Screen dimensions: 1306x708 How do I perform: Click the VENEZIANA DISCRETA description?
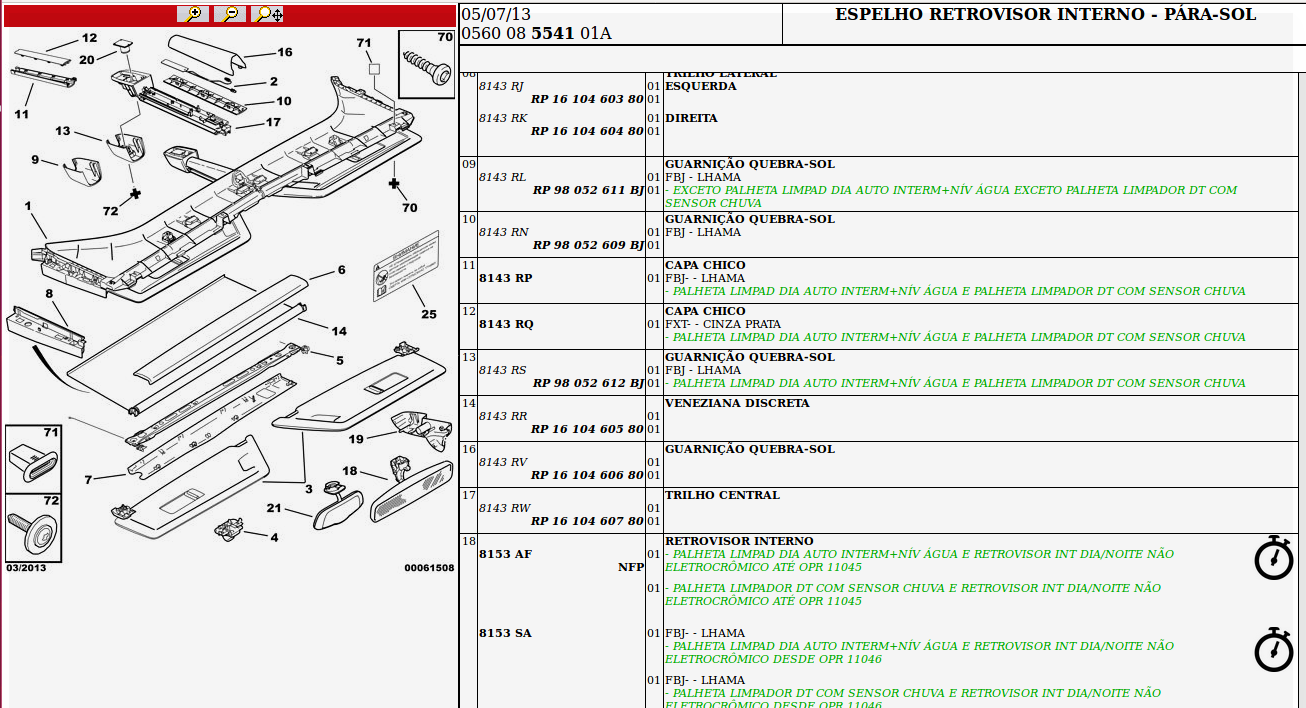(x=737, y=403)
